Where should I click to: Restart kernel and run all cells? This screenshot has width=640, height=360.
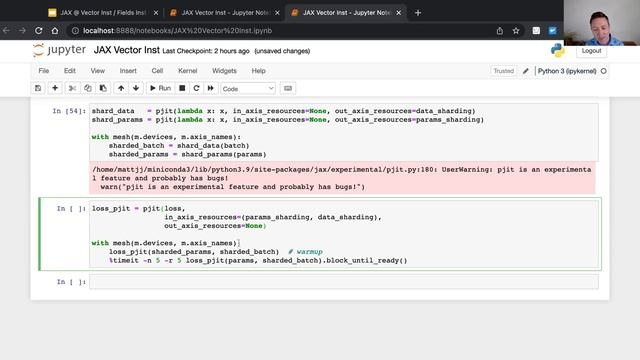pyautogui.click(x=211, y=88)
